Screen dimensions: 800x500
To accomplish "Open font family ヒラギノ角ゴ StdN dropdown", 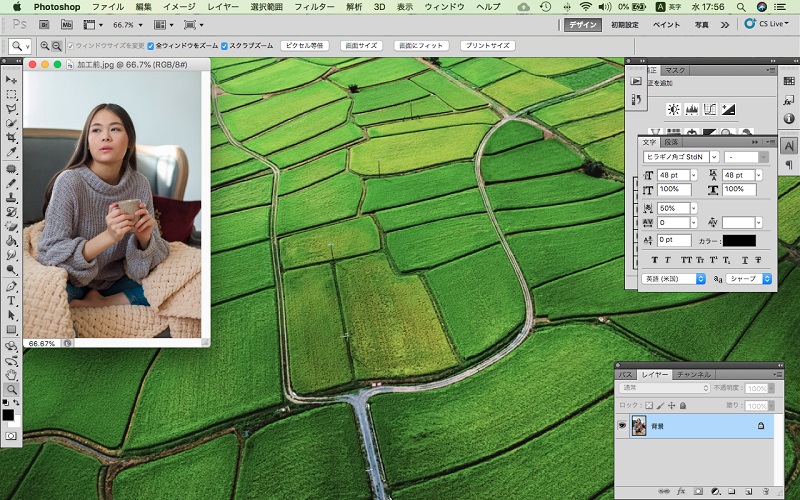I will tap(714, 157).
